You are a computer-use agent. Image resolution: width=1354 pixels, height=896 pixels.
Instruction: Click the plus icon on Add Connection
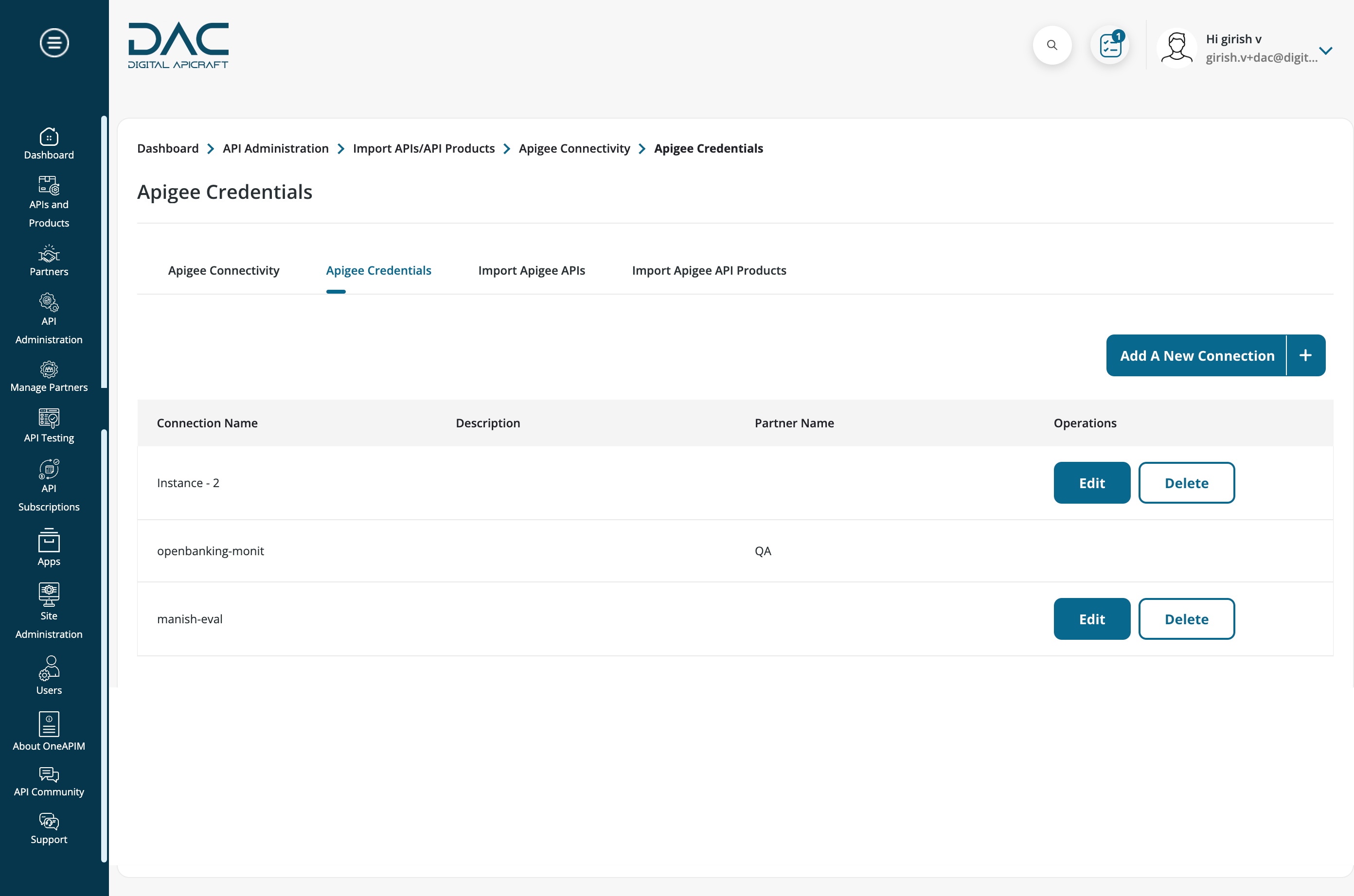1305,355
